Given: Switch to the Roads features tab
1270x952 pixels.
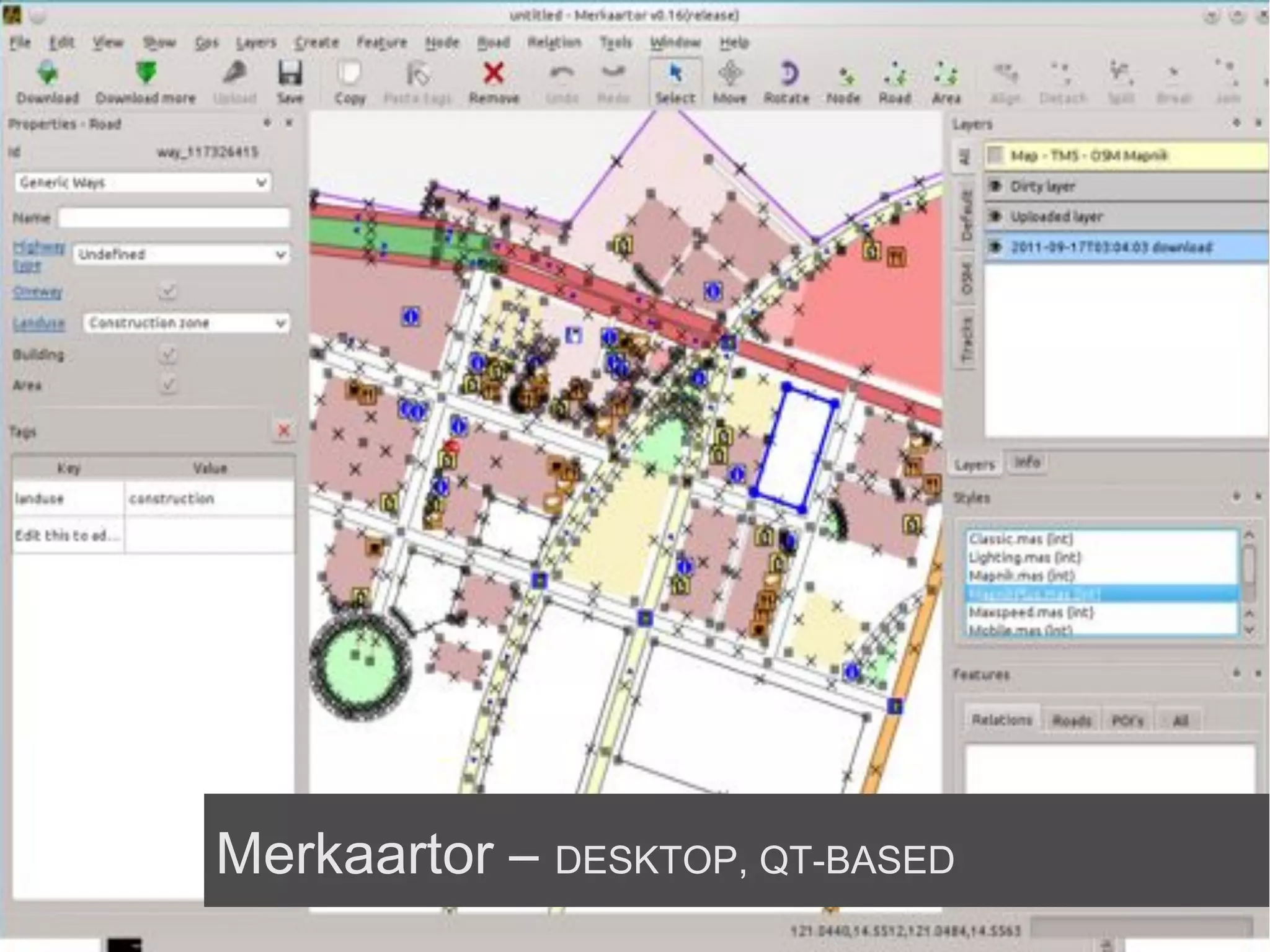Looking at the screenshot, I should pyautogui.click(x=1072, y=720).
